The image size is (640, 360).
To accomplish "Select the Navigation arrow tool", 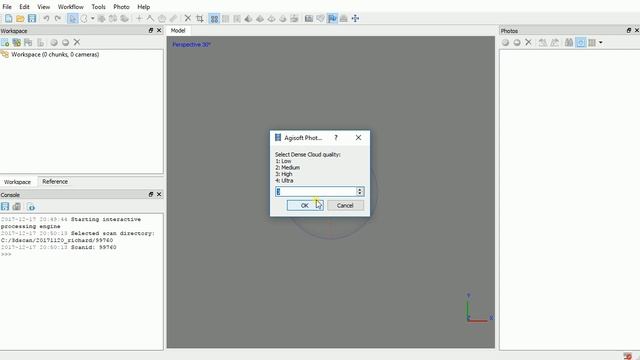I will point(73,18).
